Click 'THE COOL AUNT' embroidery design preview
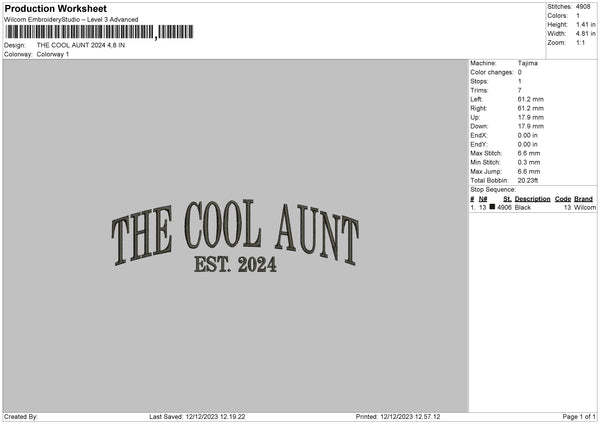 [x=235, y=232]
